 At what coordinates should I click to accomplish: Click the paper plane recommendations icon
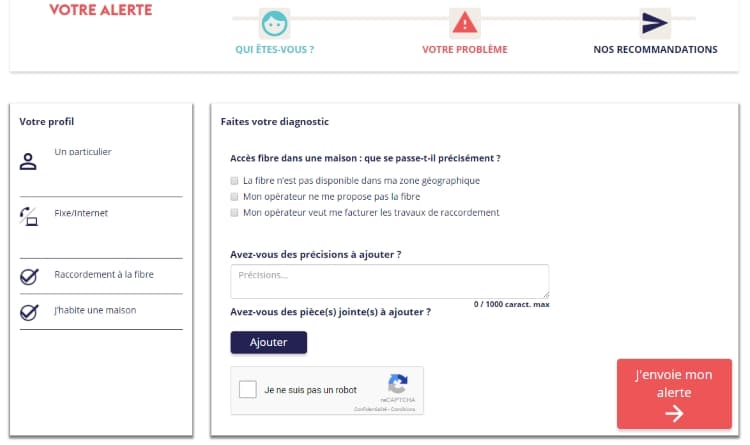[x=655, y=23]
